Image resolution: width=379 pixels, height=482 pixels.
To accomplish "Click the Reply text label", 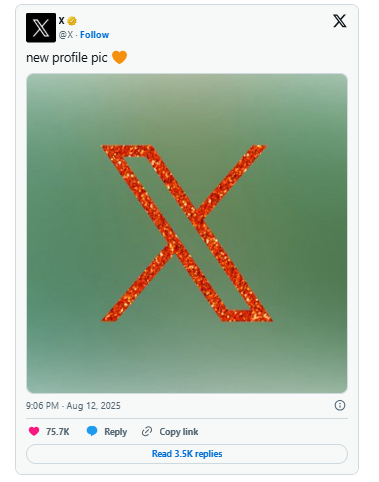I will 115,432.
